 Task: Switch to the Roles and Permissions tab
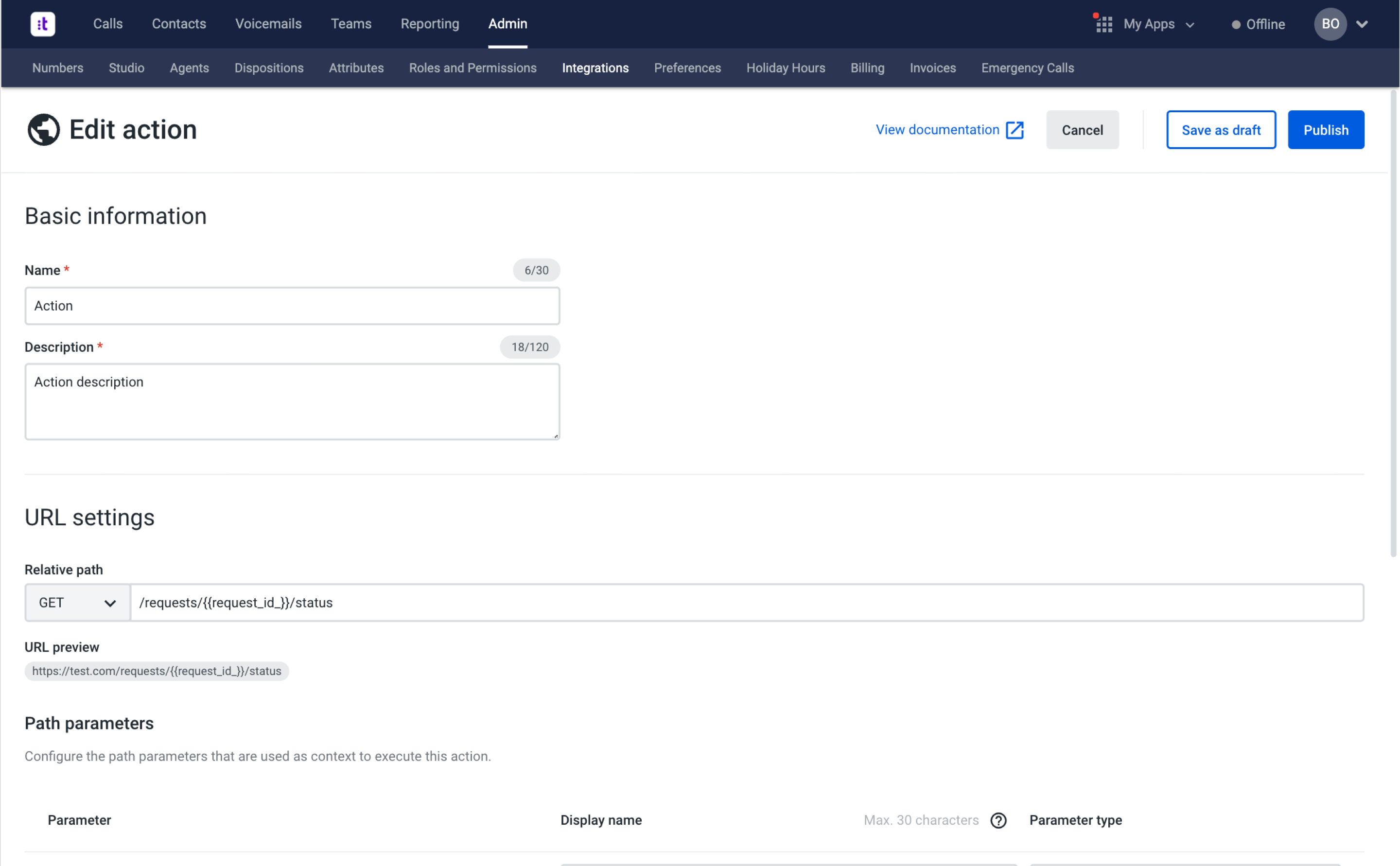point(472,68)
